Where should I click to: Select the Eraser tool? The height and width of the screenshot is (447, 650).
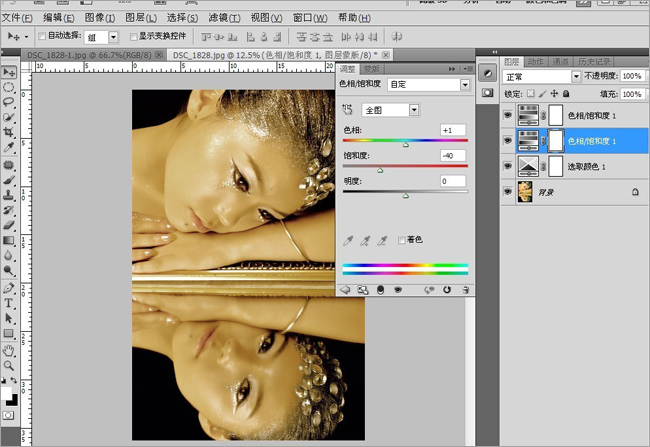9,225
